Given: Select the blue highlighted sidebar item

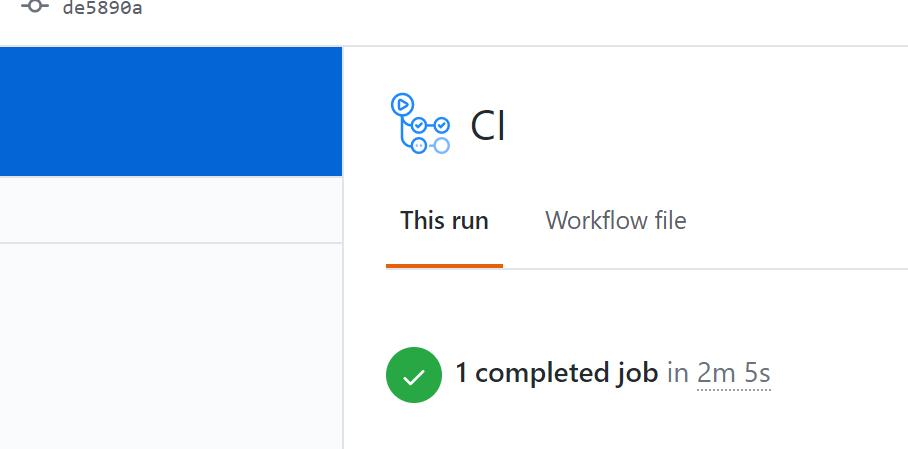Looking at the screenshot, I should 171,111.
